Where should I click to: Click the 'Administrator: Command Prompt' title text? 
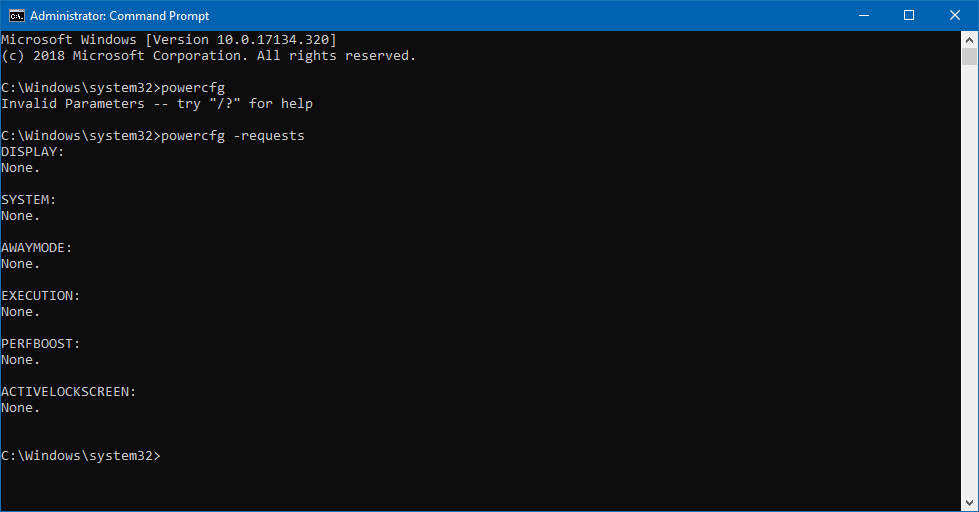[x=119, y=16]
